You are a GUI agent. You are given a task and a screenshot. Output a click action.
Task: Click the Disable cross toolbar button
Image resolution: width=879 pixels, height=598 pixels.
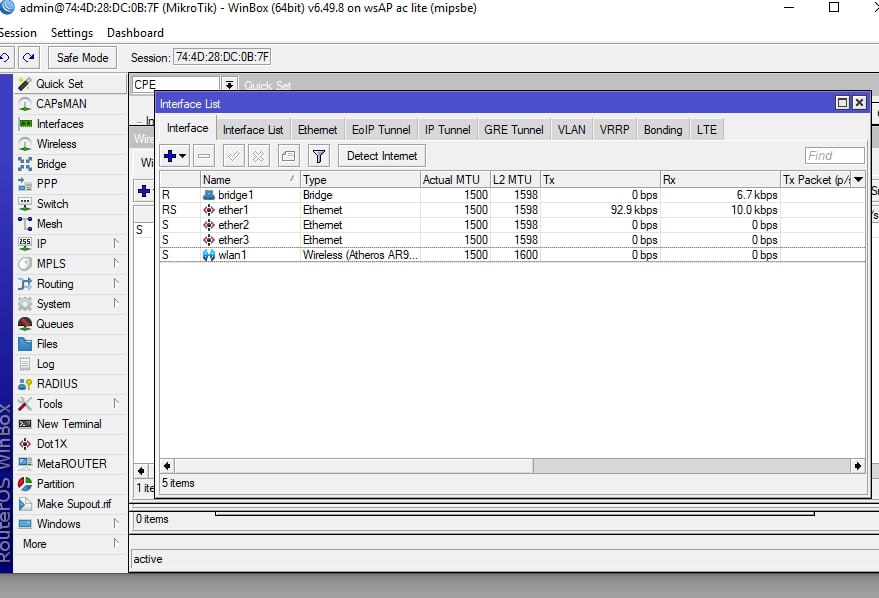click(258, 156)
